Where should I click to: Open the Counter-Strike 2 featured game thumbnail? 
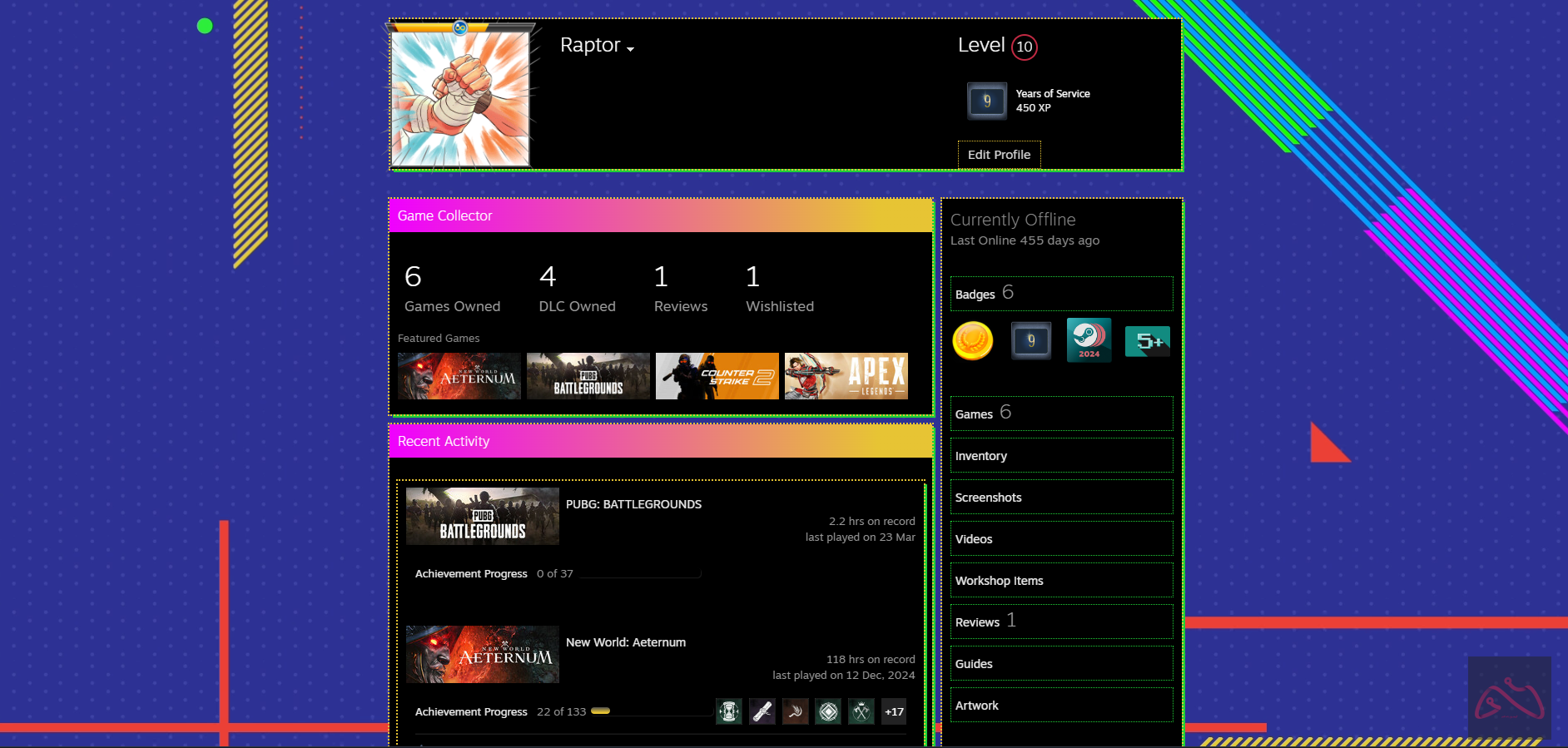point(717,376)
